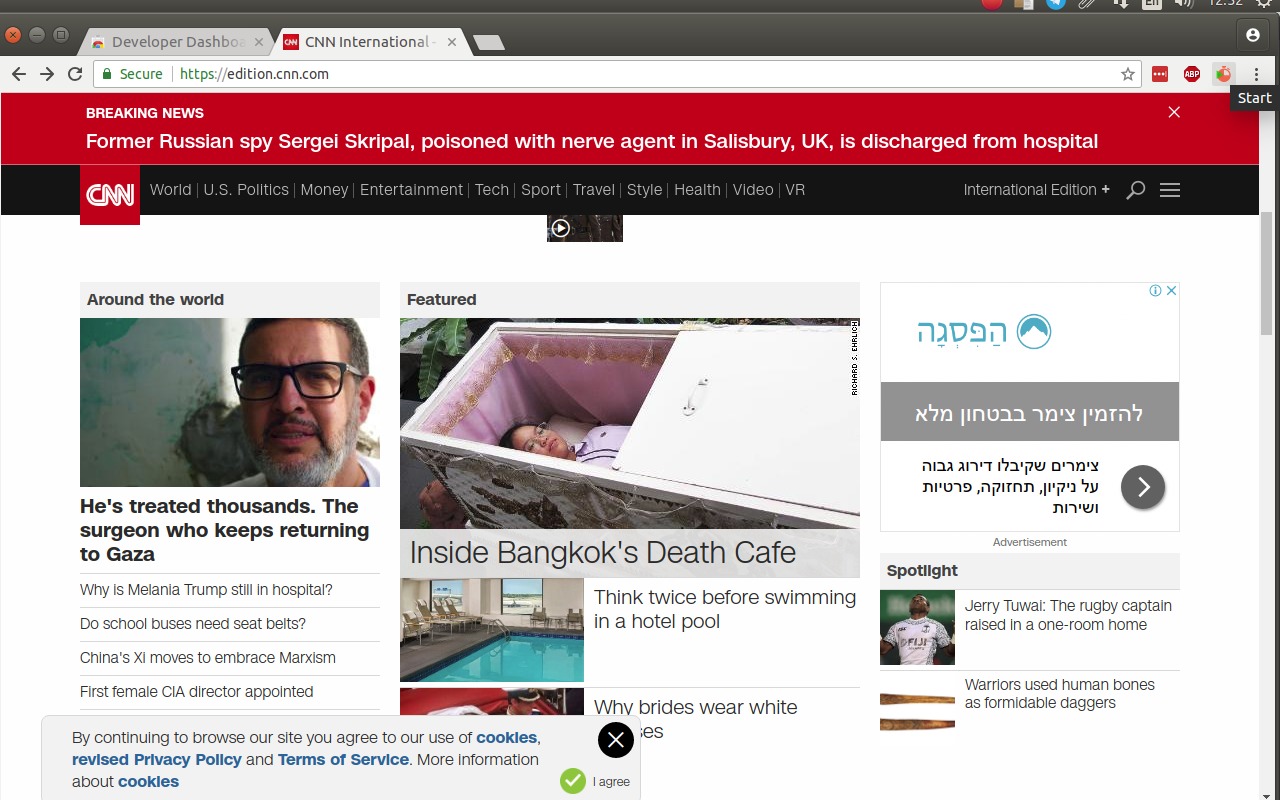Open the World section in navigation
The height and width of the screenshot is (800, 1280).
pos(170,190)
